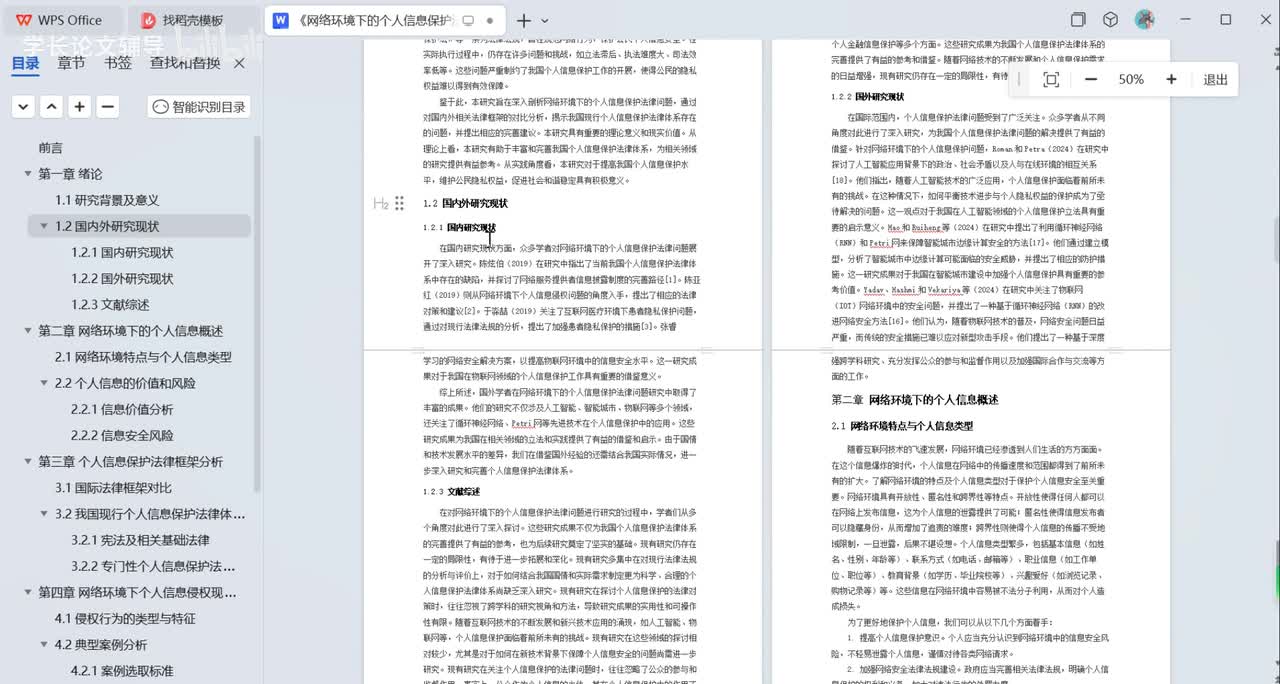This screenshot has width=1280, height=684.
Task: Click 退出 to exit the view mode
Action: click(1215, 80)
